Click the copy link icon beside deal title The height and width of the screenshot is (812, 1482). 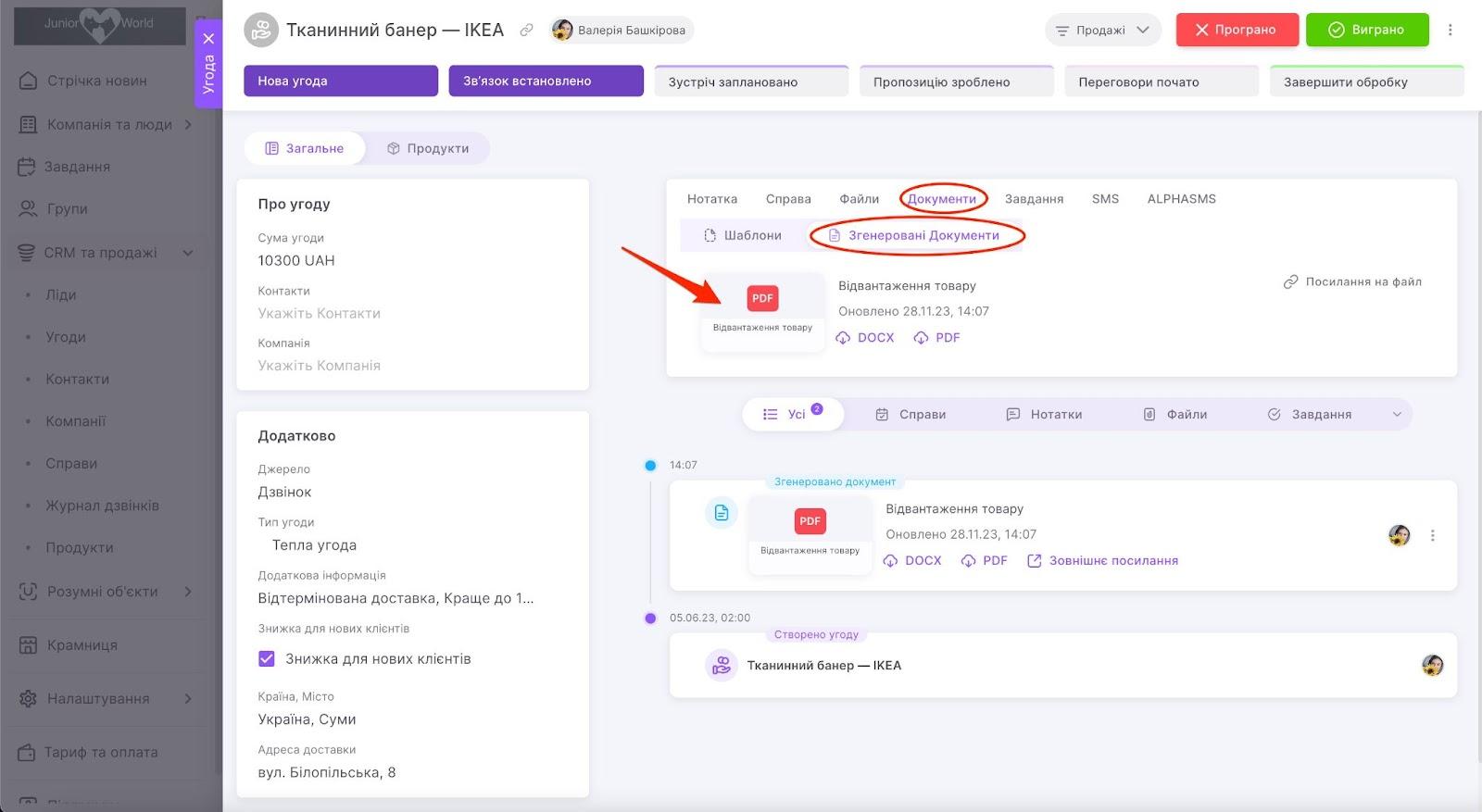coord(526,31)
